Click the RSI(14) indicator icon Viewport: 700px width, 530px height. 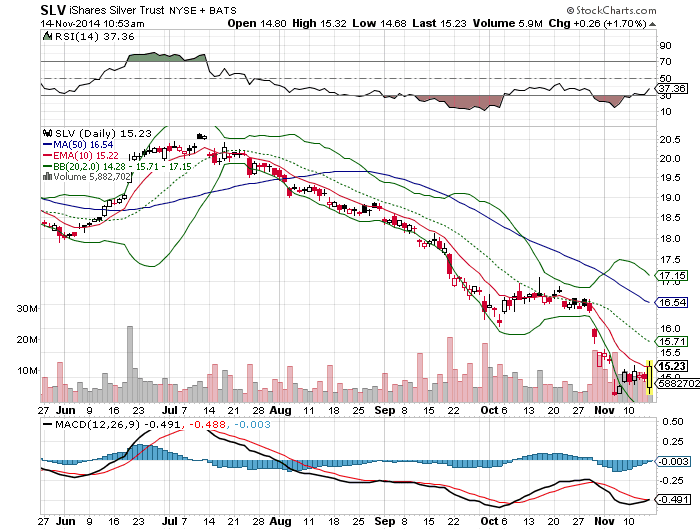(x=47, y=36)
